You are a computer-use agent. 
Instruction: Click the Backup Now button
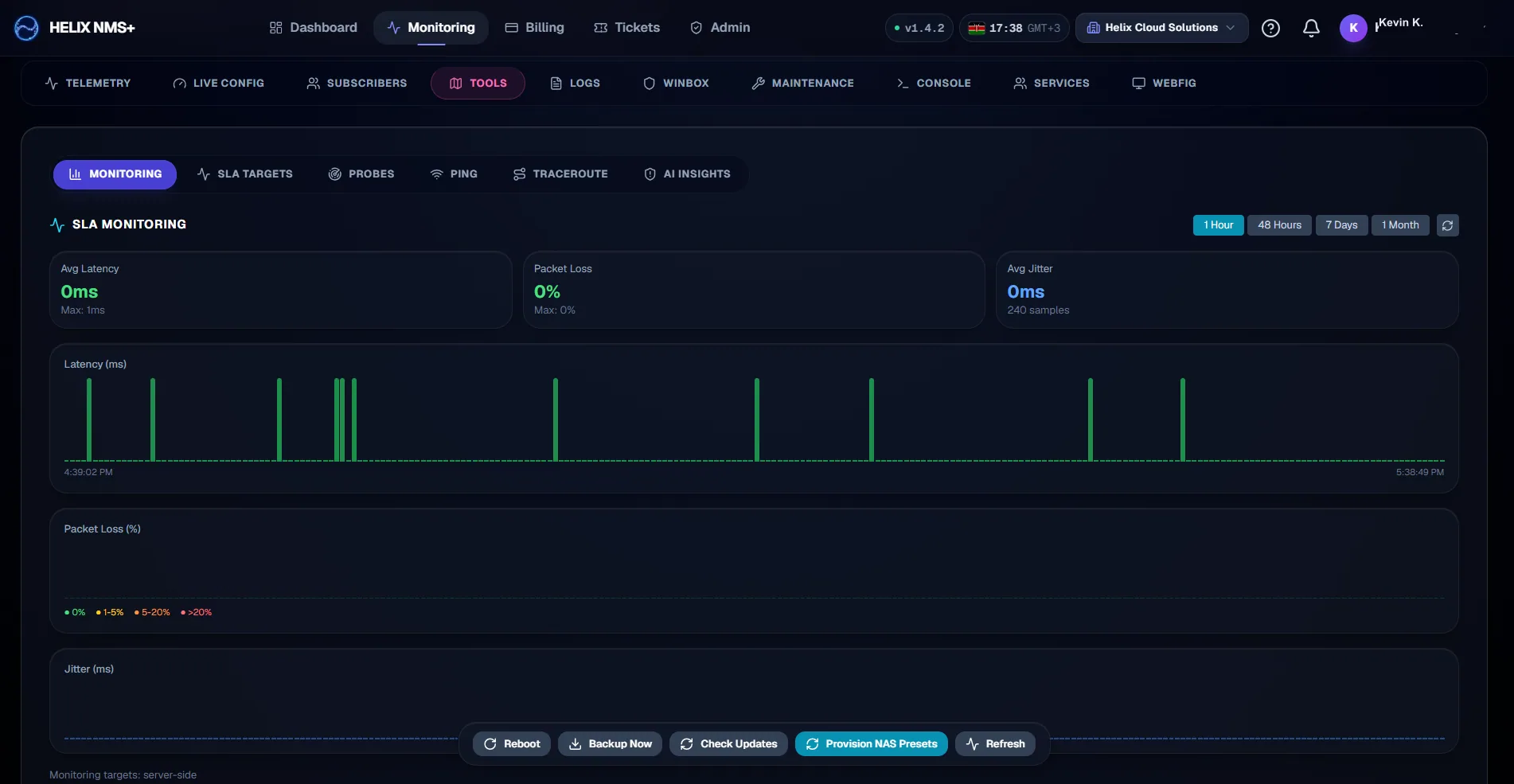pos(610,743)
